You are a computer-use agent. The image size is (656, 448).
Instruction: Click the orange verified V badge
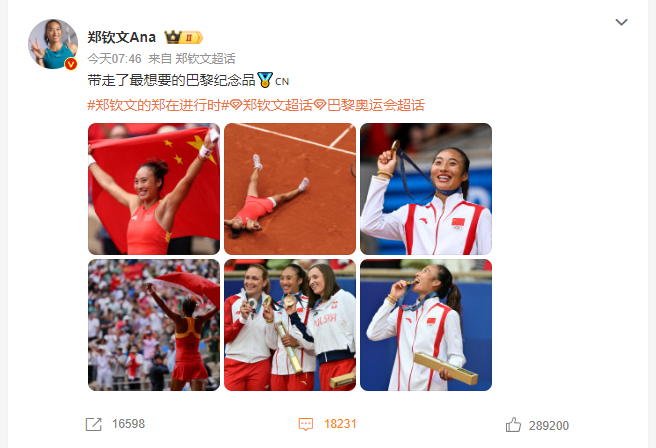pyautogui.click(x=71, y=64)
